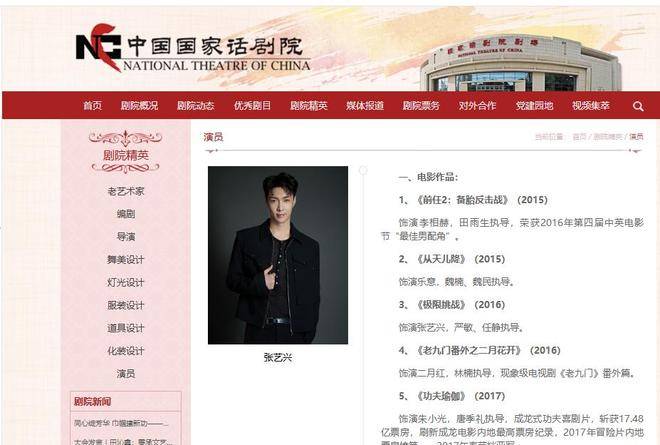Open the 首页 menu item
Viewport: 660px width, 445px height.
pyautogui.click(x=93, y=106)
